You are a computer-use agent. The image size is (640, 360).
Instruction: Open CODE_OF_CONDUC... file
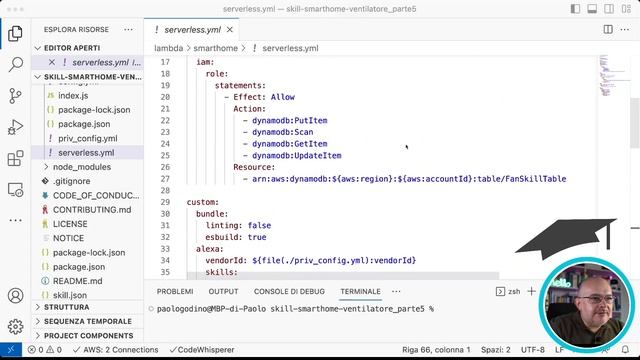[96, 196]
